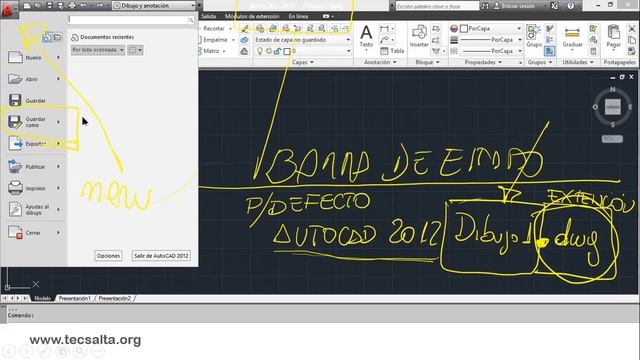Select Nuevo in the application menu
Screen dimensions: 640x360
point(34,57)
